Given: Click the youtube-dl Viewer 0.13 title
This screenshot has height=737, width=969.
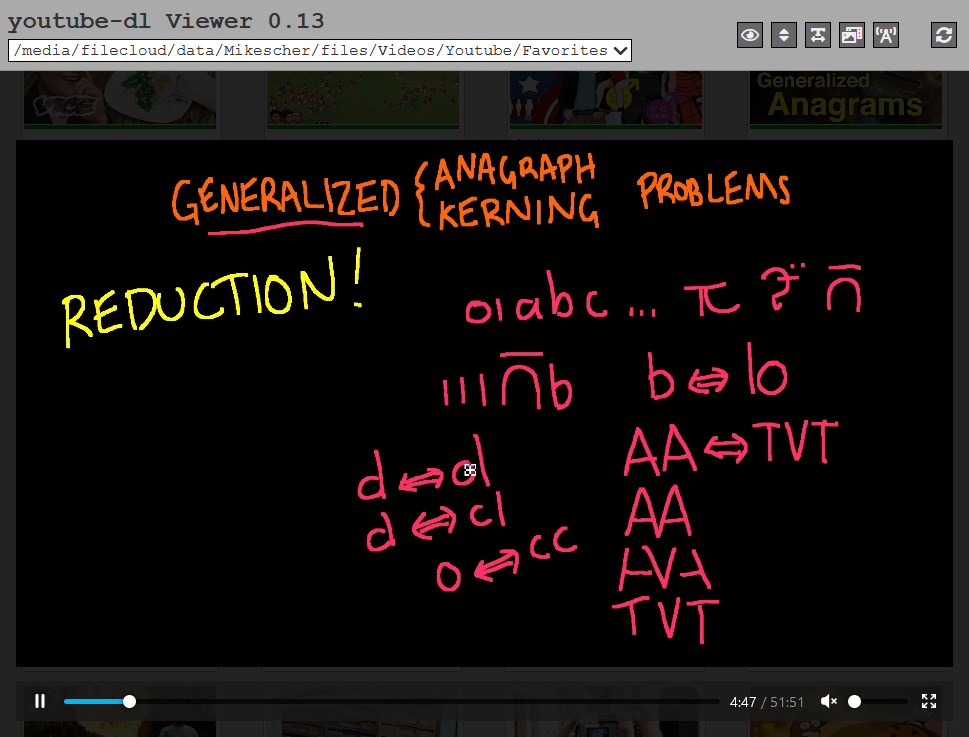Looking at the screenshot, I should click(166, 21).
